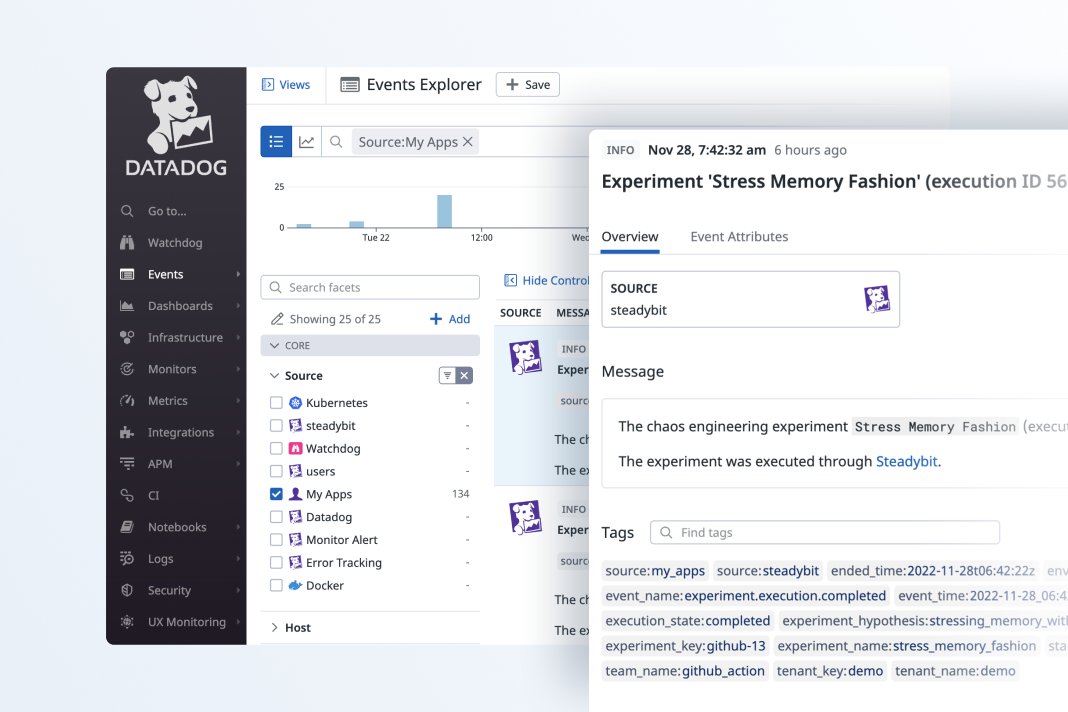This screenshot has height=712, width=1068.
Task: Click the Source facet filter icon
Action: pyautogui.click(x=447, y=375)
